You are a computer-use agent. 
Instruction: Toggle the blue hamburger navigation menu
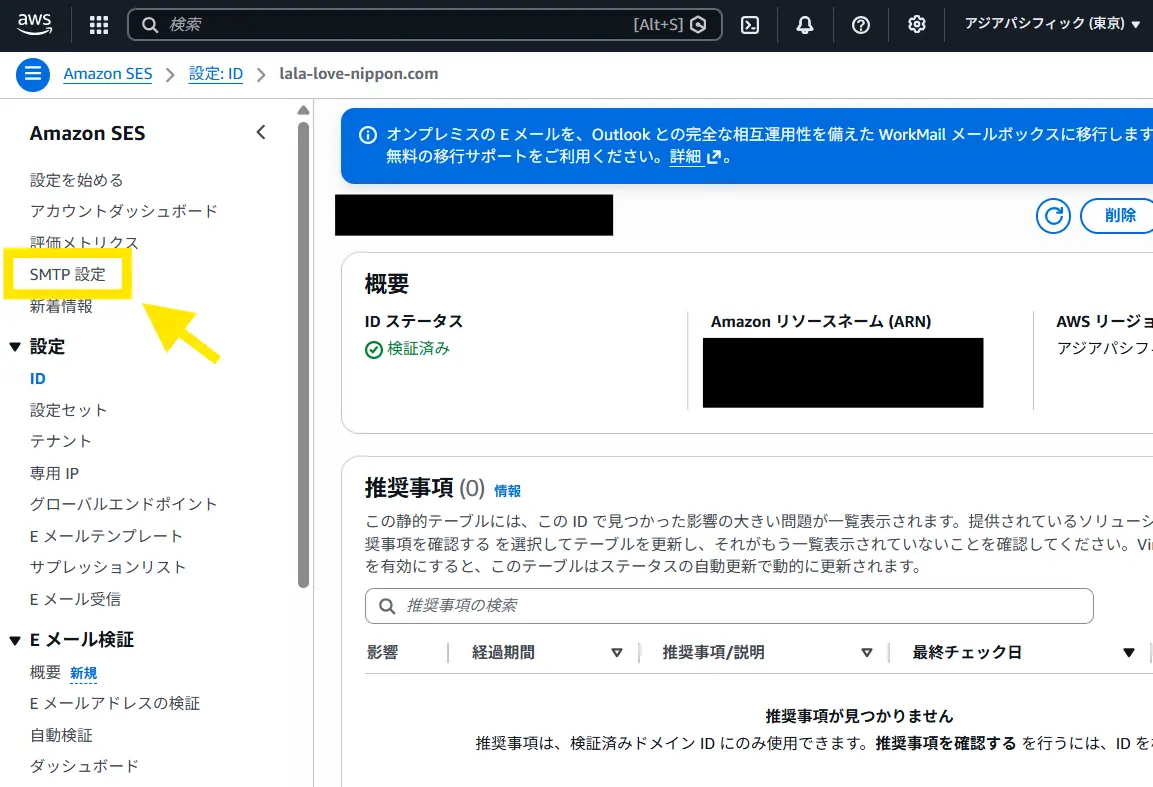tap(32, 74)
